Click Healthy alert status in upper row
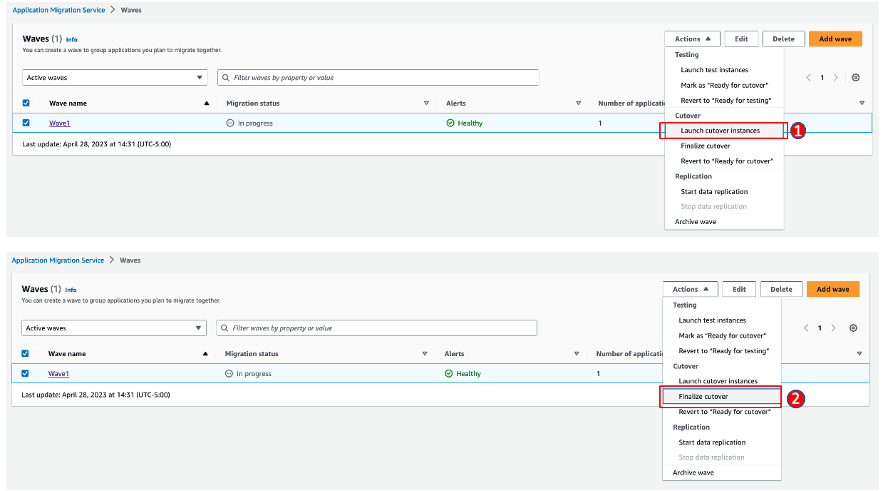Image resolution: width=883 pixels, height=491 pixels. 465,123
